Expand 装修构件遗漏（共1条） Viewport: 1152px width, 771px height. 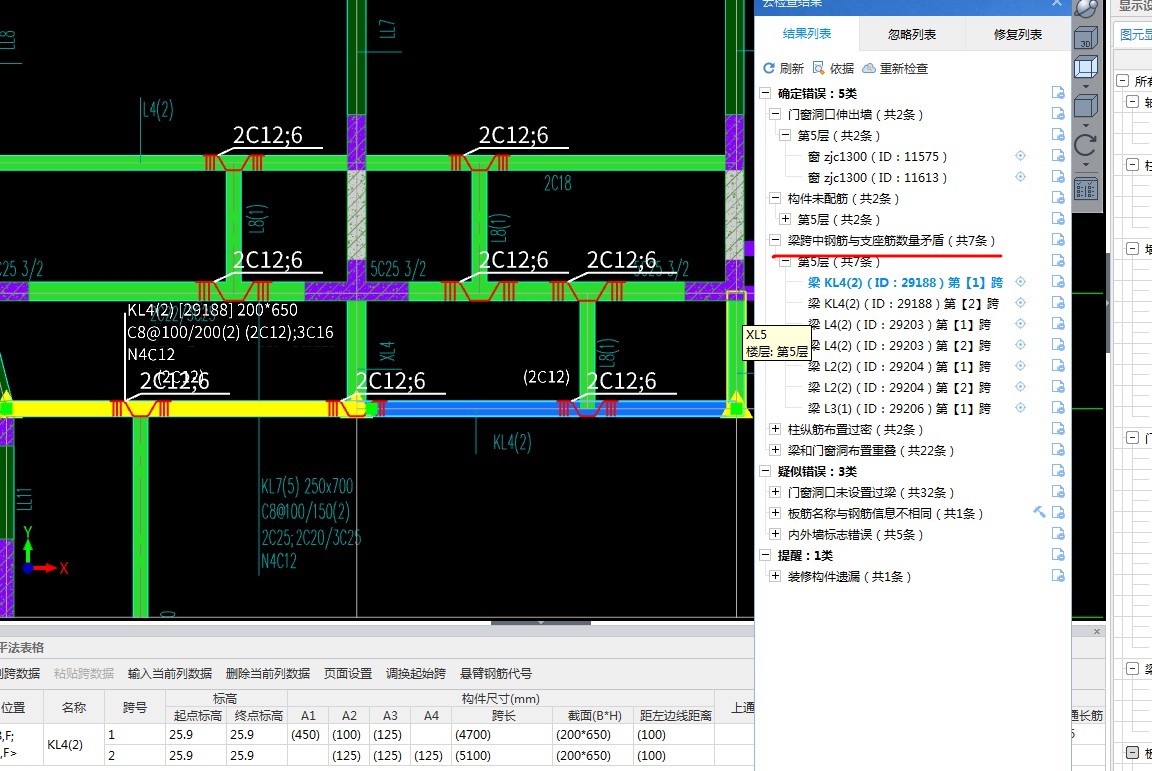pos(775,576)
